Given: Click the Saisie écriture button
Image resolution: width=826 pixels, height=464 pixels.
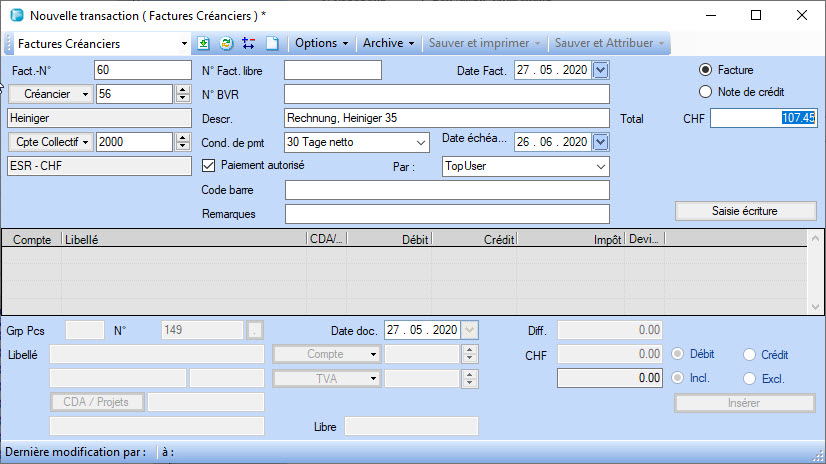Looking at the screenshot, I should tap(744, 211).
